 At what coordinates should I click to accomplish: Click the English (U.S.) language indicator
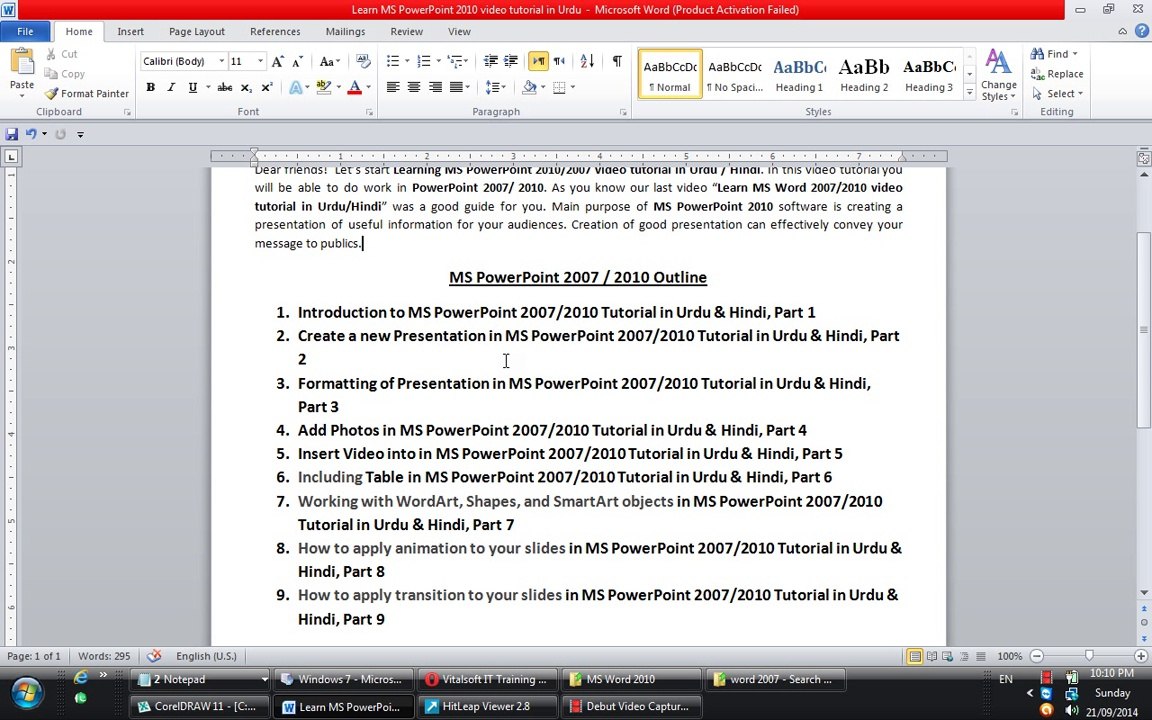(x=206, y=656)
